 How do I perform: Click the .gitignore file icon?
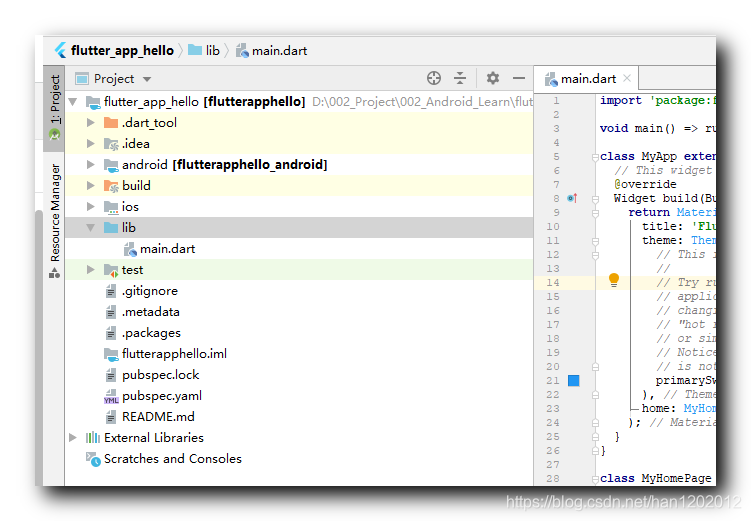111,291
